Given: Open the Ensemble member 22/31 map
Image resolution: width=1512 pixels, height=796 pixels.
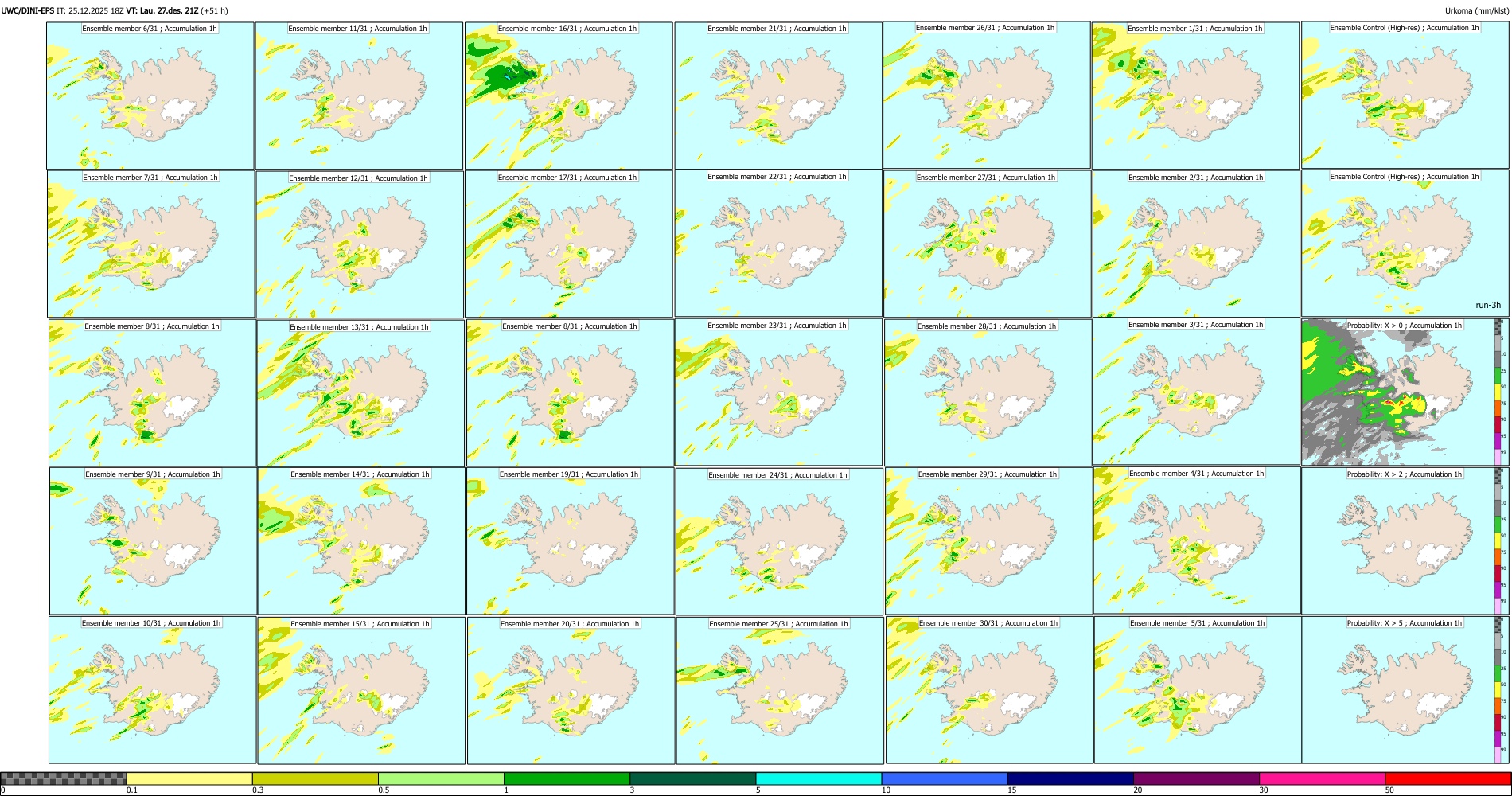Looking at the screenshot, I should click(x=778, y=244).
